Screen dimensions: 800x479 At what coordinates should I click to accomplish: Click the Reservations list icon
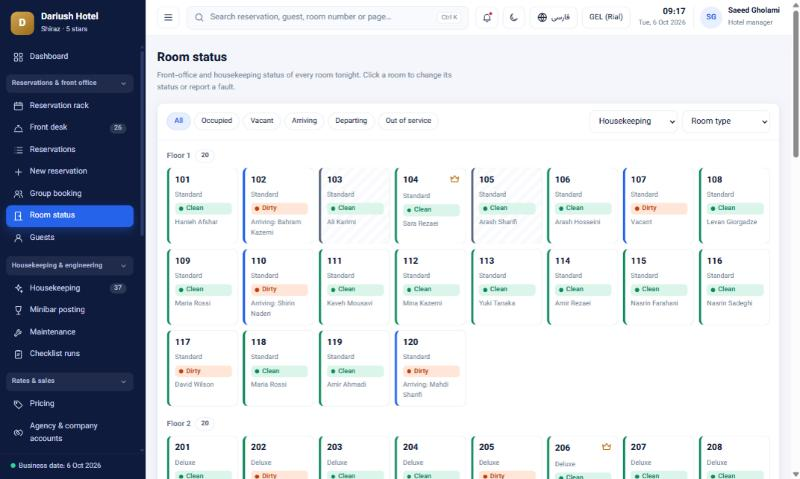18,149
